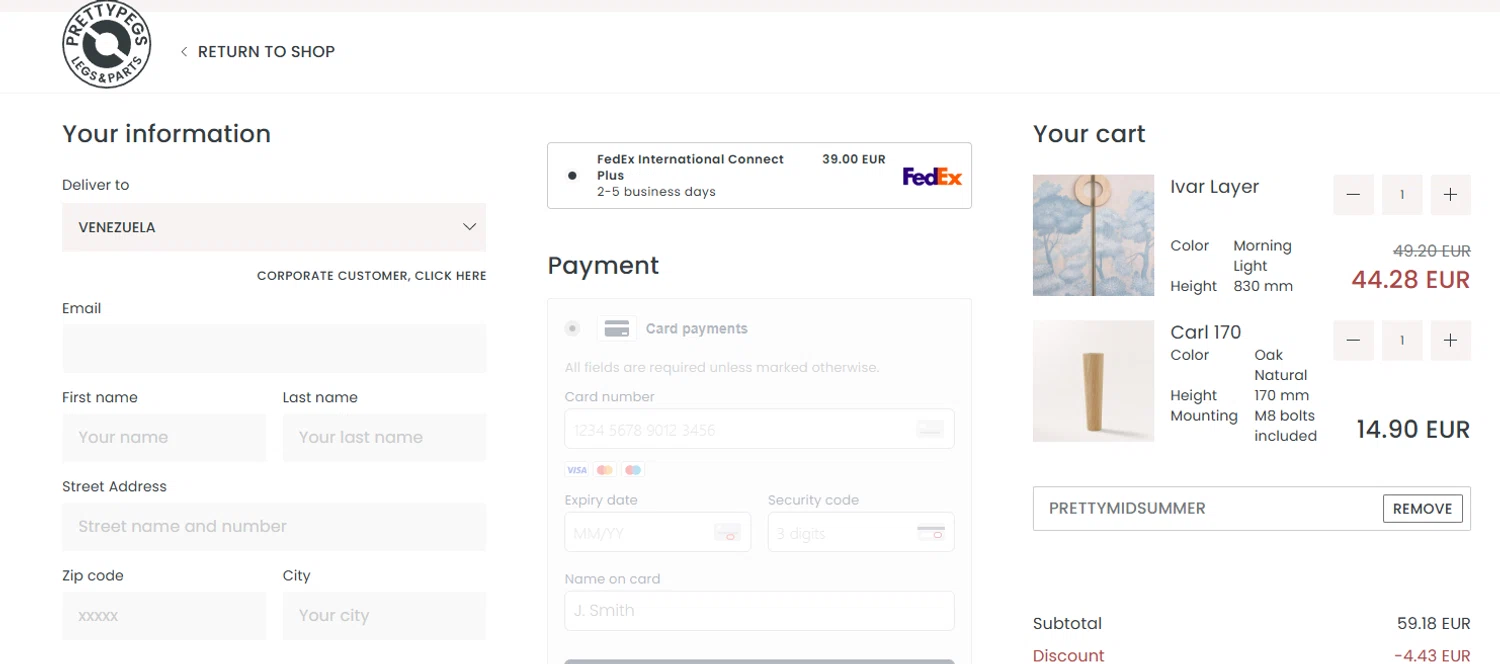Click the Prettypegs logo
The height and width of the screenshot is (664, 1500).
(x=106, y=44)
